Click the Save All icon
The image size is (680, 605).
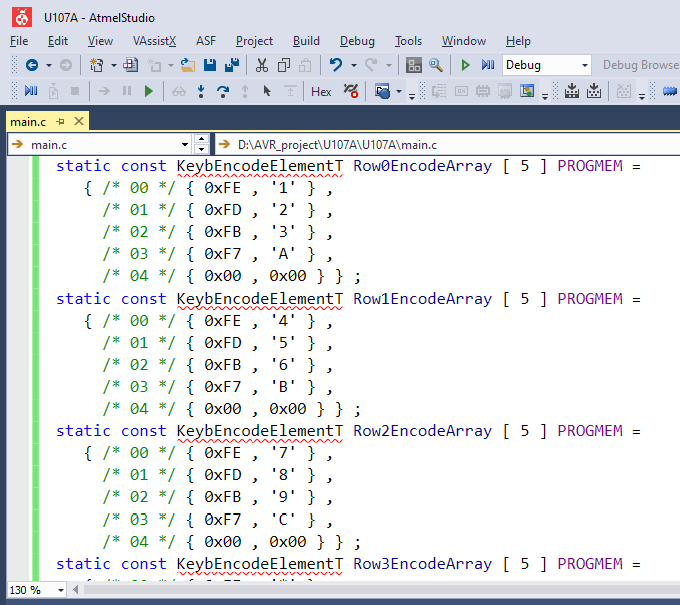[x=232, y=65]
